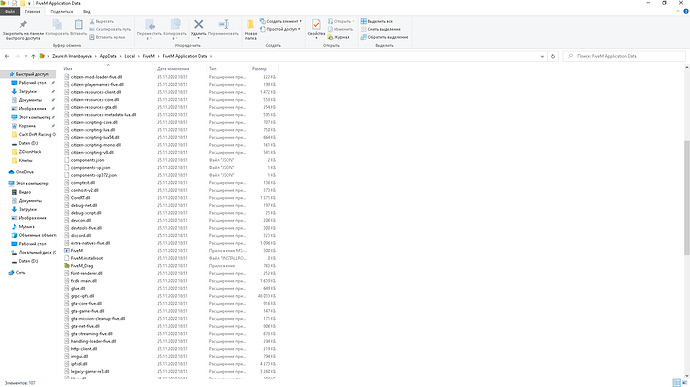
Task: Open Простой доступ dropdown
Action: click(280, 29)
